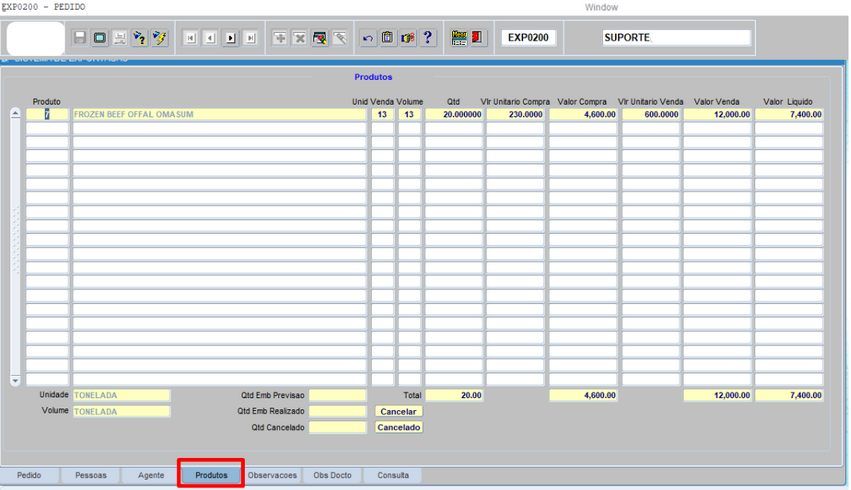Click the Help question mark icon
This screenshot has height=490, width=851.
click(x=428, y=38)
